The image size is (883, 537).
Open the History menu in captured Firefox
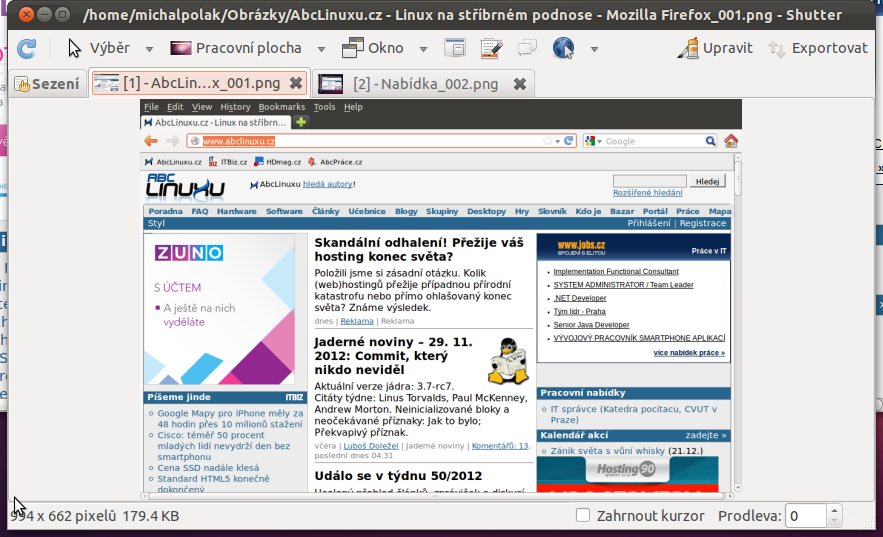[x=235, y=107]
